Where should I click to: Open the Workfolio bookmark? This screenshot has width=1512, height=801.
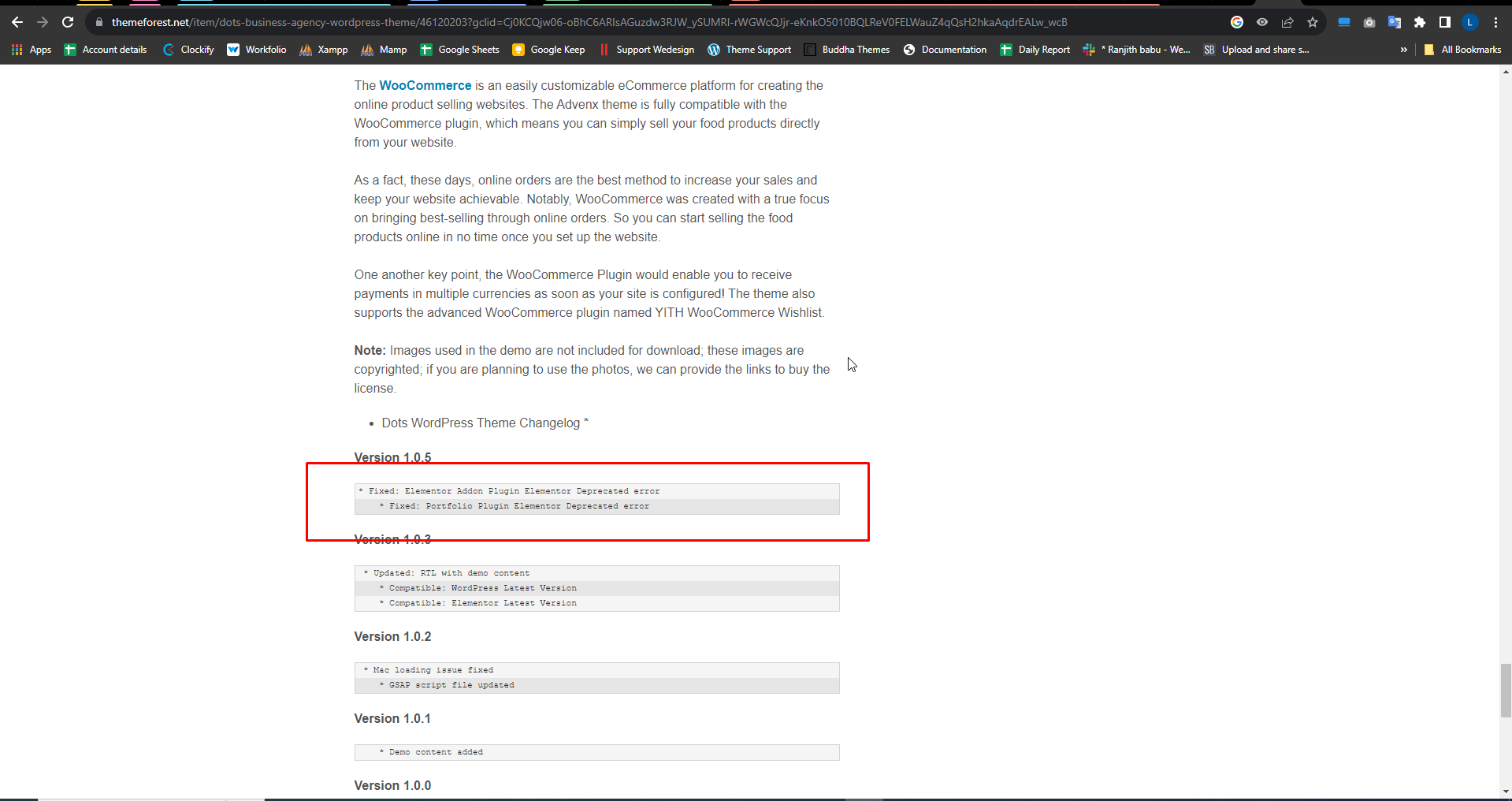[257, 50]
